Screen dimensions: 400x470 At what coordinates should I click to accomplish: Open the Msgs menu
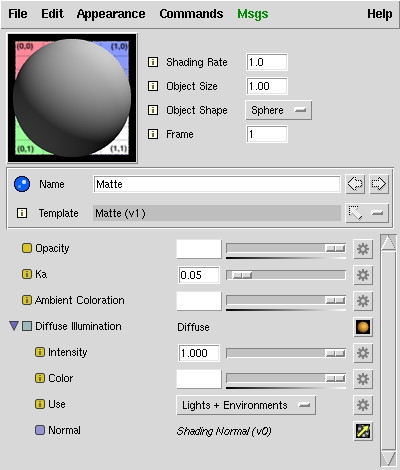(x=253, y=14)
